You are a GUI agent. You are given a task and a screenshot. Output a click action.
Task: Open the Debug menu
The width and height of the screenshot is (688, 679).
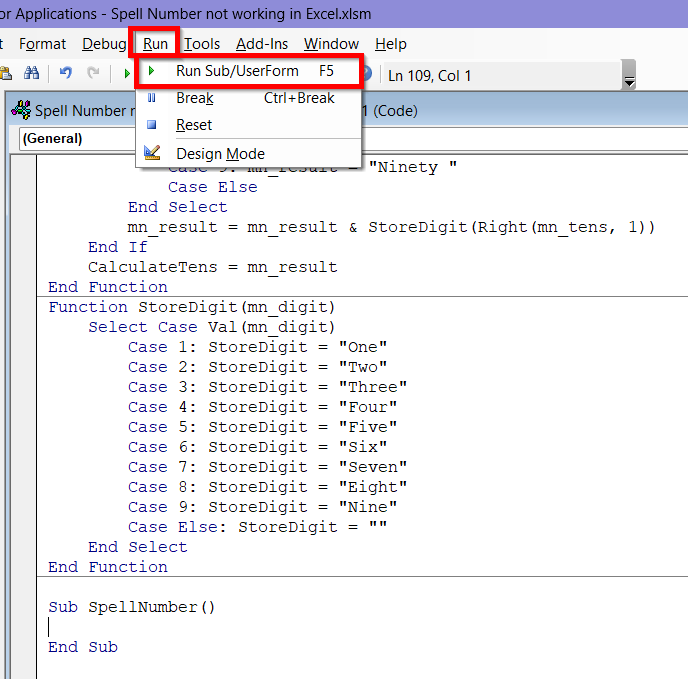[x=104, y=44]
